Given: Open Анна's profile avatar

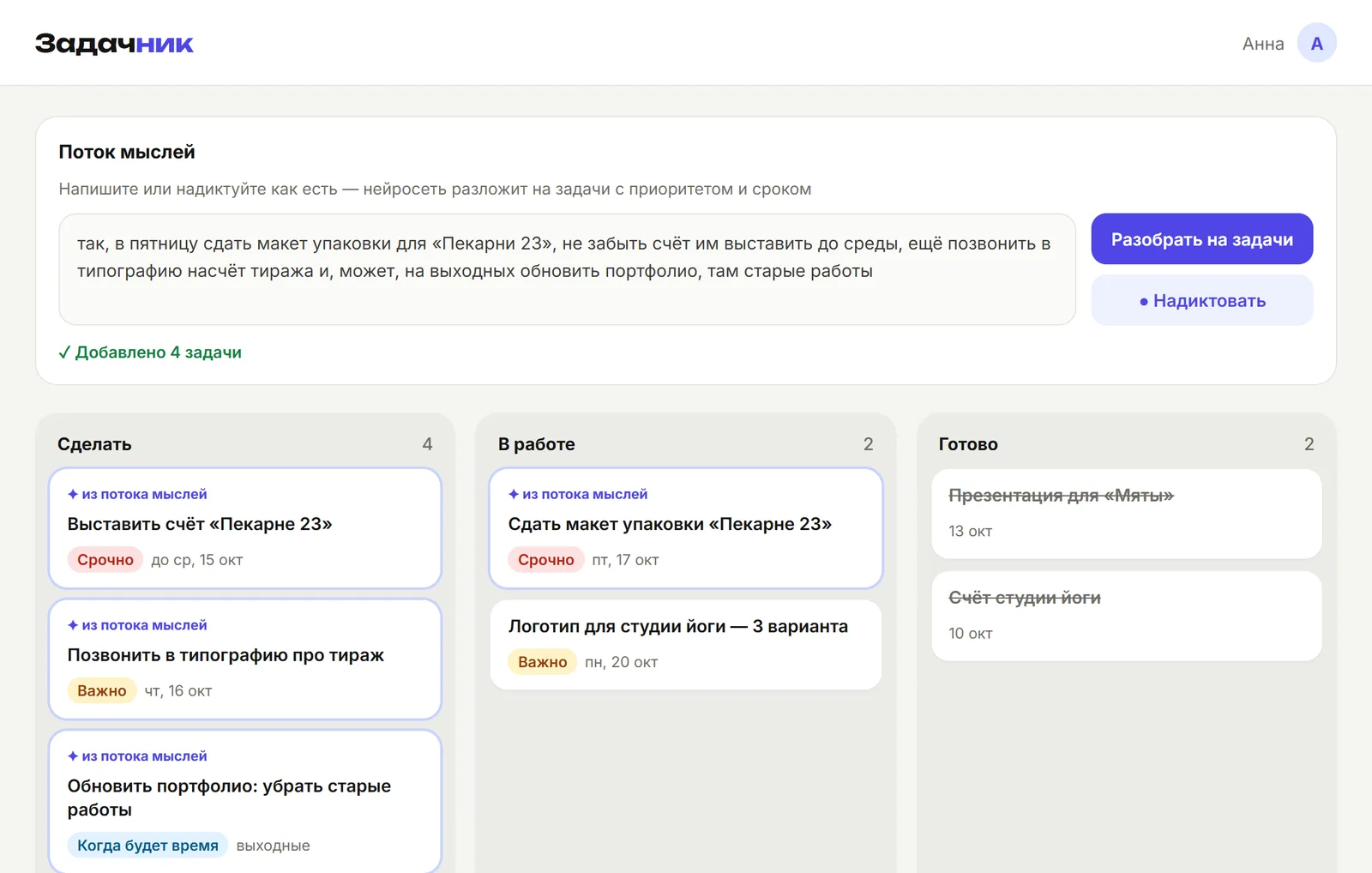Looking at the screenshot, I should pos(1316,43).
